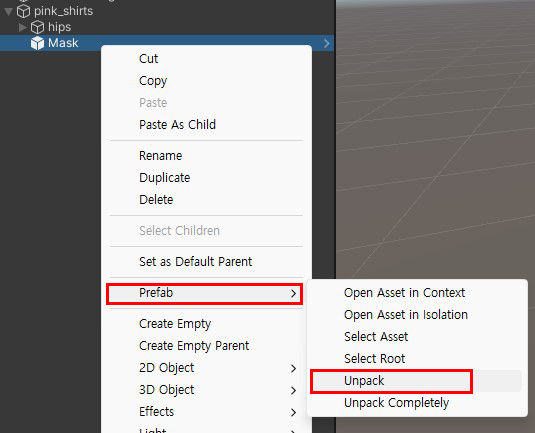Viewport: 535px width, 433px height.
Task: Expand the Effects submenu arrow
Action: 293,412
